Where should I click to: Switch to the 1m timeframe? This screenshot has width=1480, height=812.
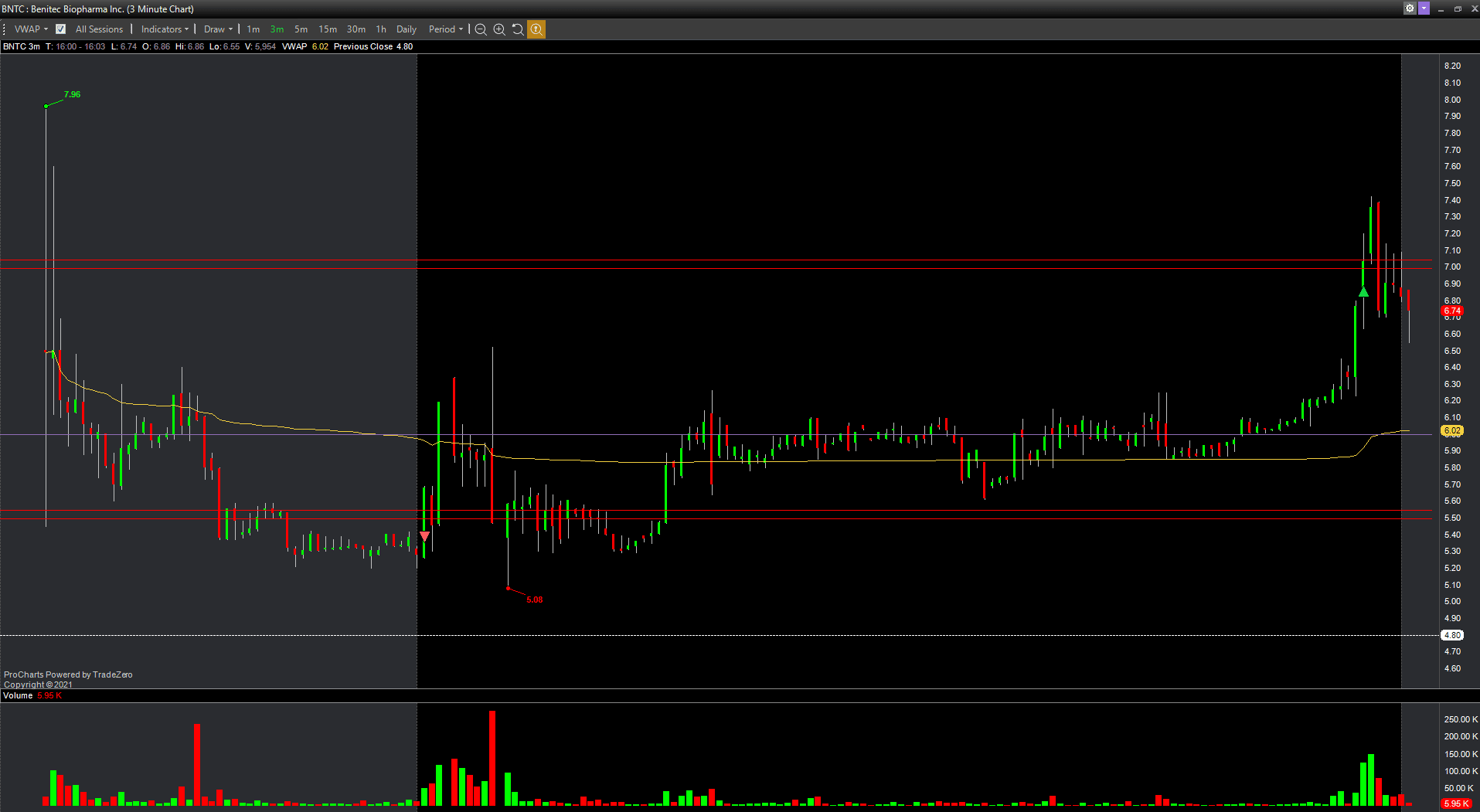[253, 29]
